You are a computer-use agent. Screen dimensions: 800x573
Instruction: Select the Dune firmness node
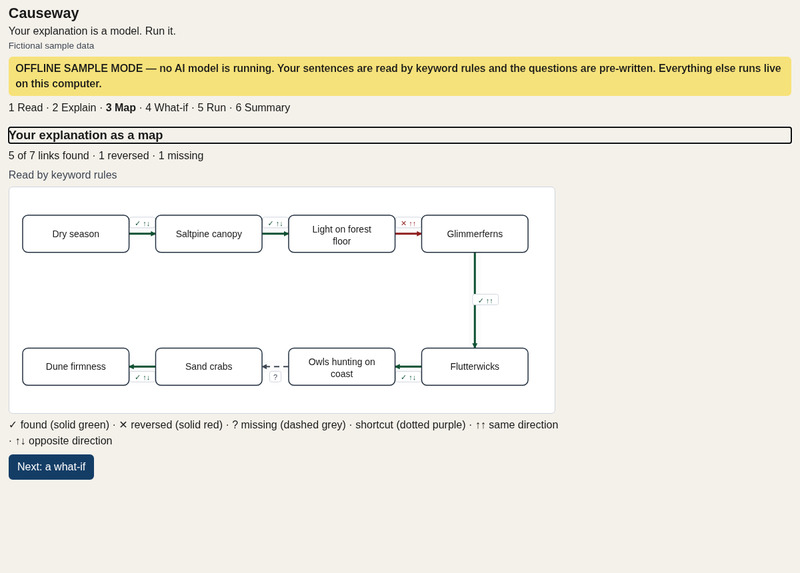pos(76,366)
